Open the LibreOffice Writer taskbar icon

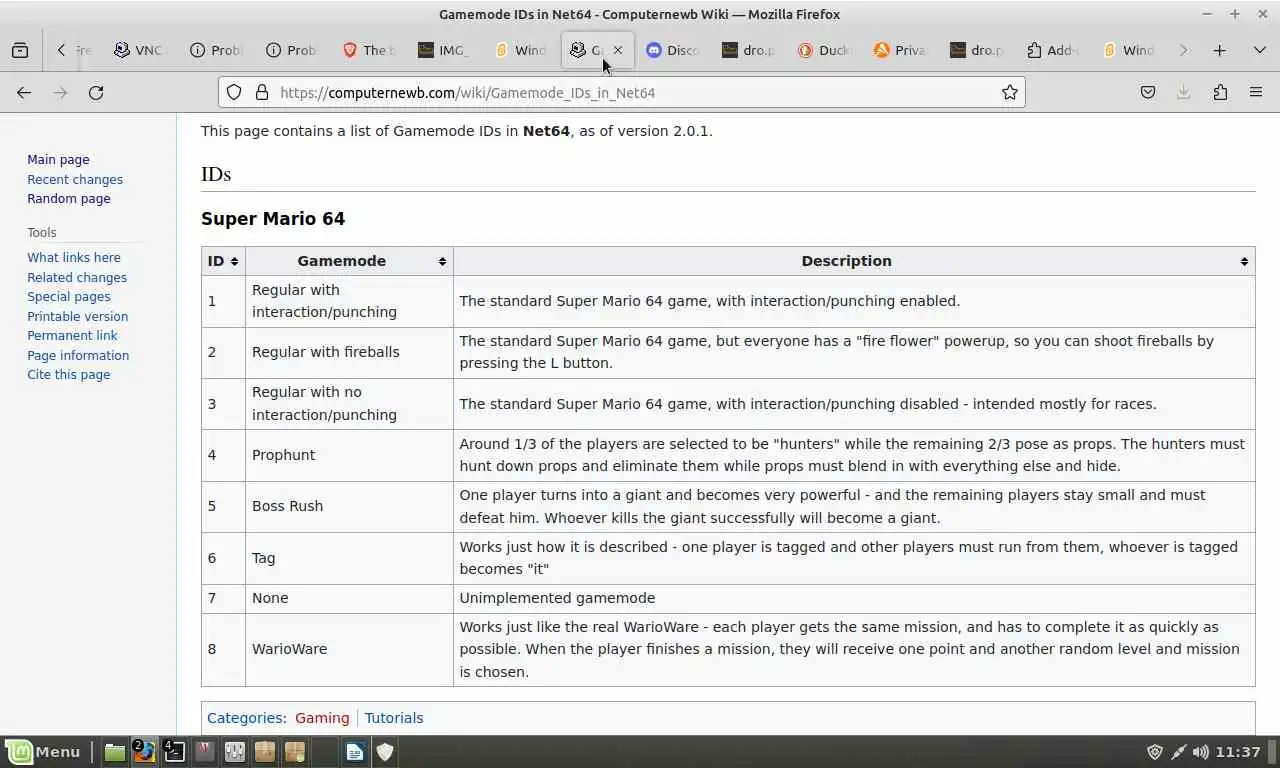pos(355,752)
